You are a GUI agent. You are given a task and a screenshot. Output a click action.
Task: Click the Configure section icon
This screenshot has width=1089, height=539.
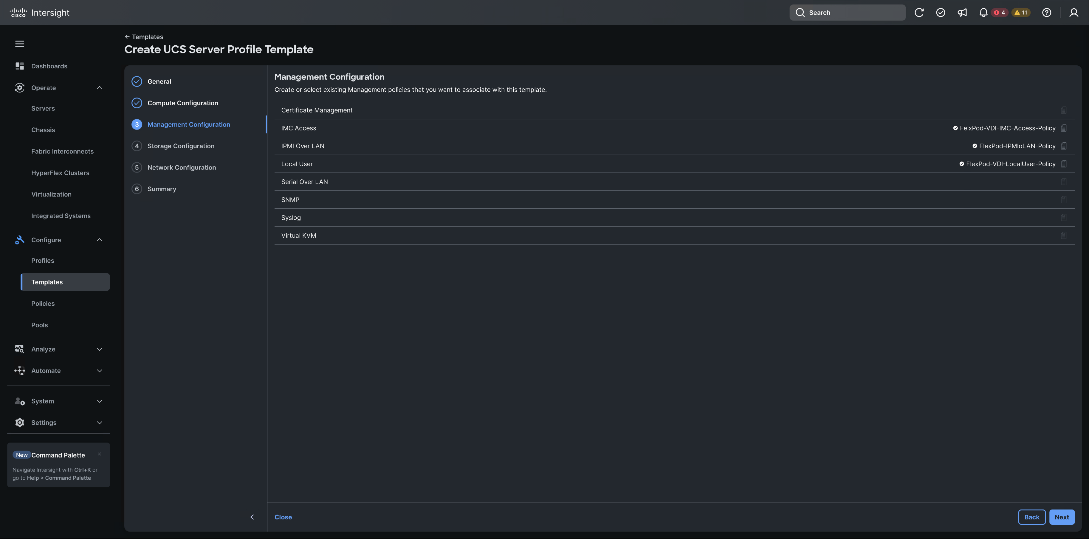click(x=19, y=240)
